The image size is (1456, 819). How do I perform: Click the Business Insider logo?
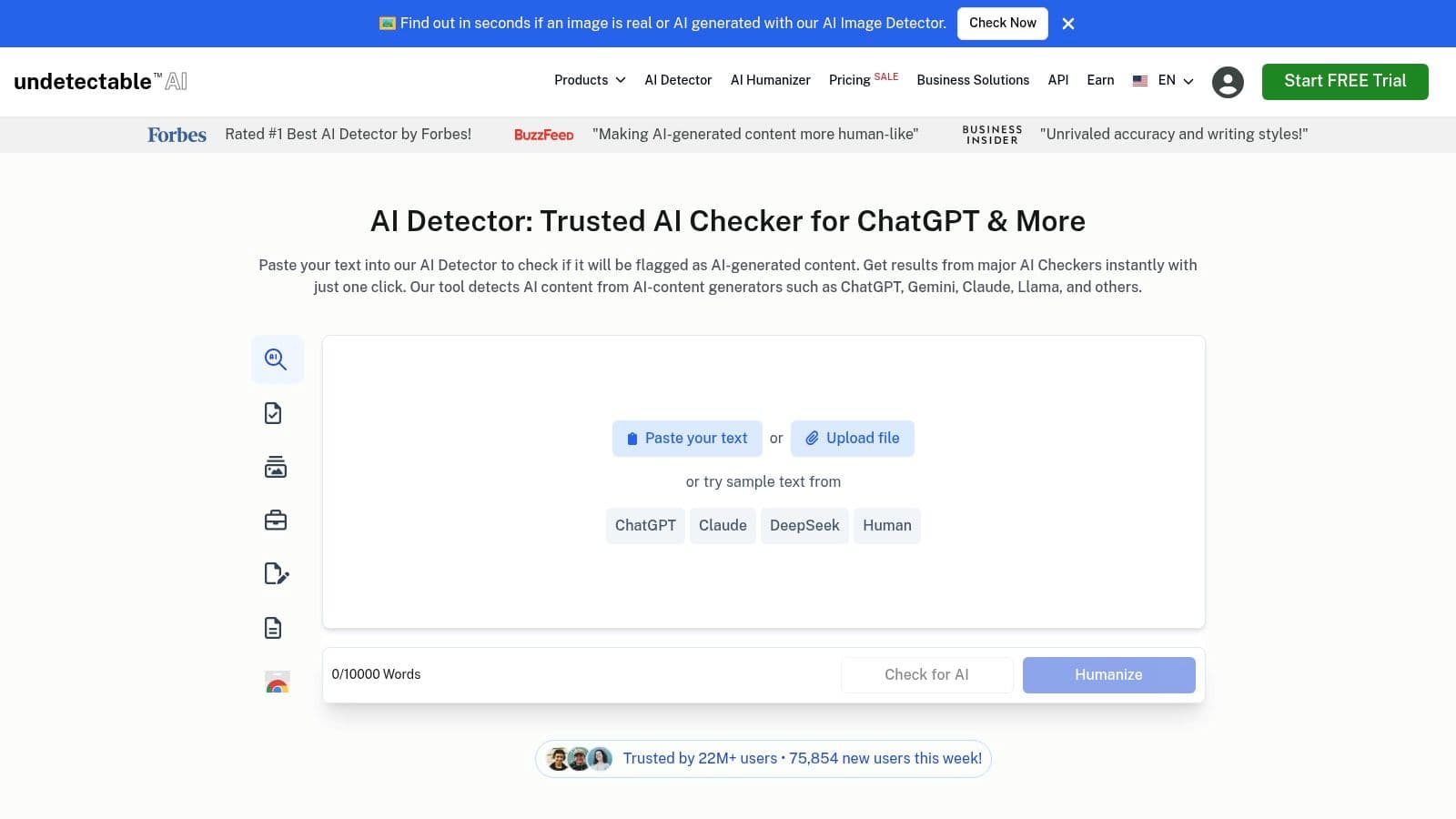992,135
